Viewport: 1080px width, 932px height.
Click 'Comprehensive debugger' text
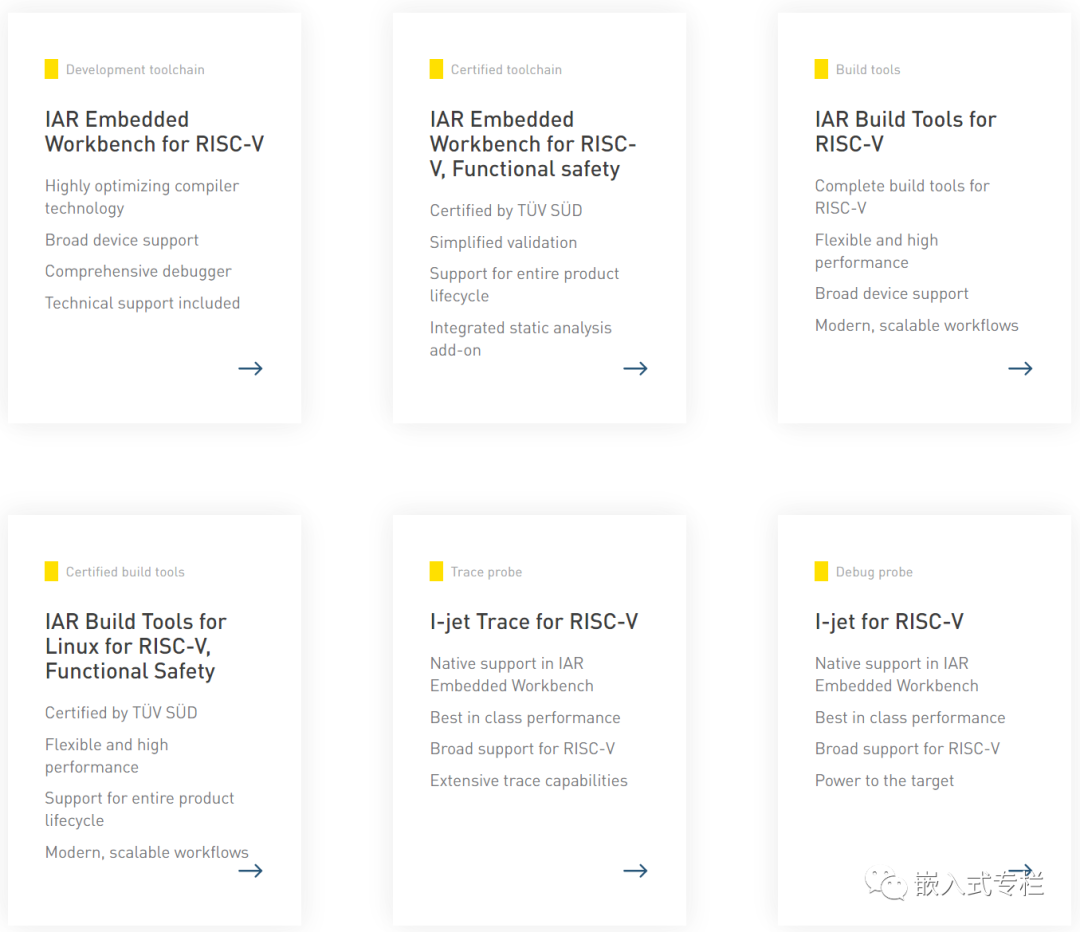[x=138, y=271]
